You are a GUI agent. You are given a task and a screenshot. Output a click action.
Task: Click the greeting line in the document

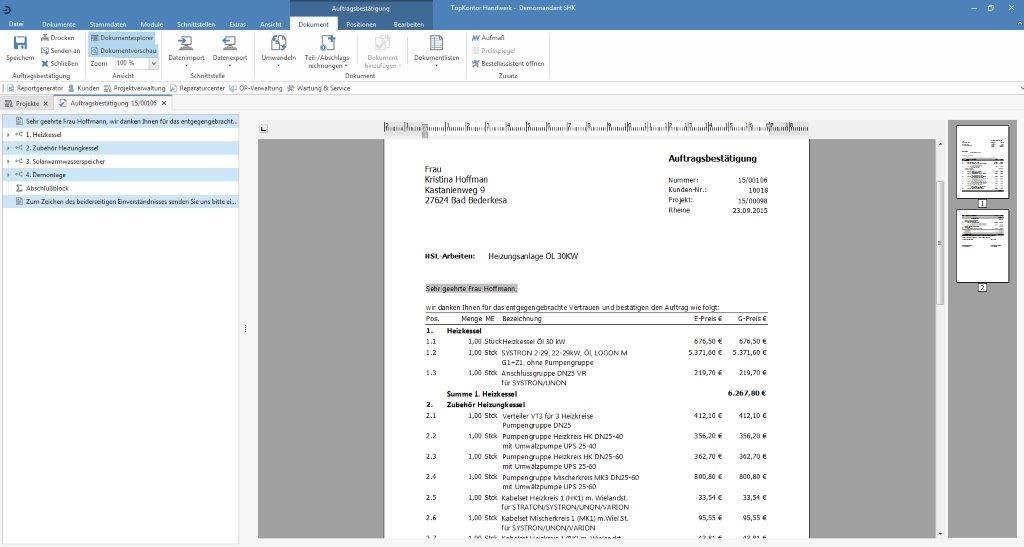coord(471,289)
